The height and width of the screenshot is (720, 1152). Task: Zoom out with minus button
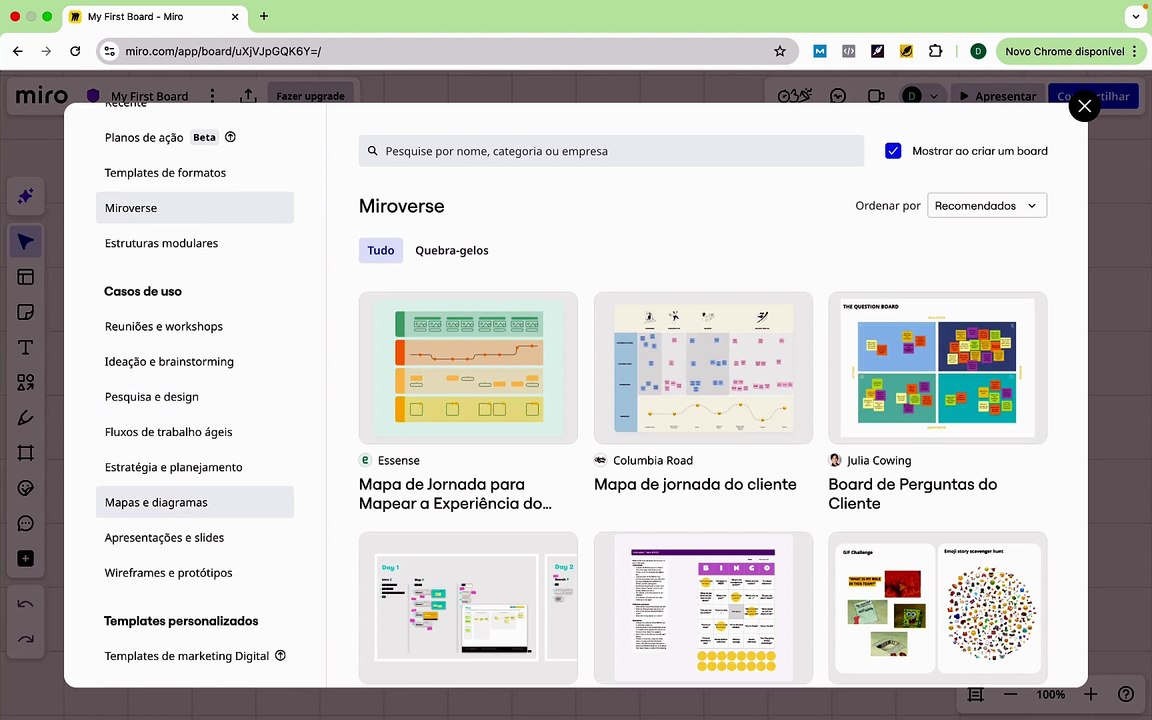coord(1011,694)
